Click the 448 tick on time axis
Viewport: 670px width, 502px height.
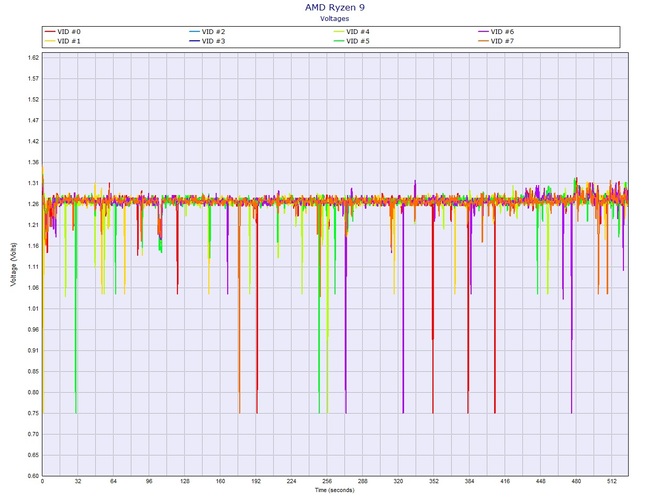[541, 481]
